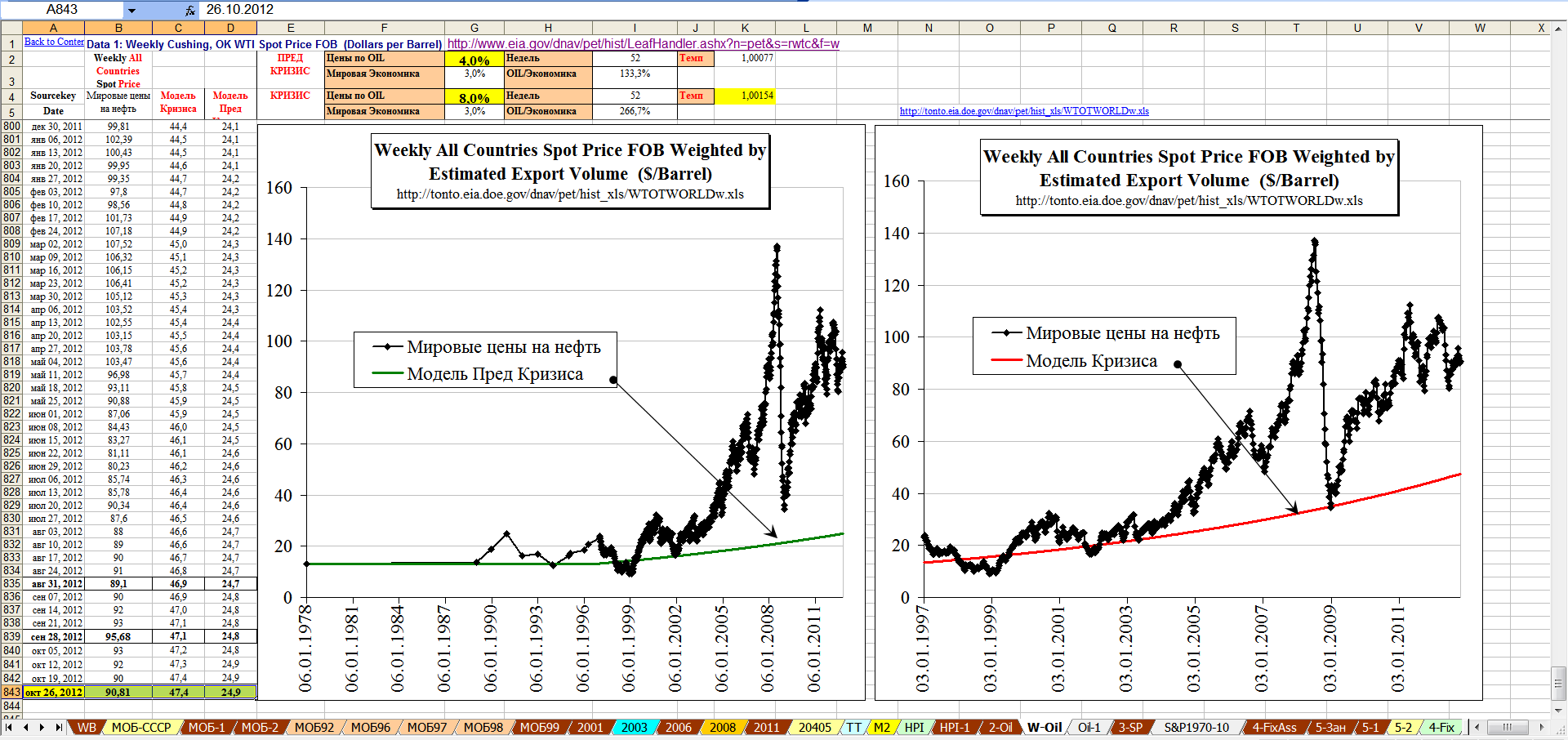Switch to the S&P1970-10 sheet tab
The width and height of the screenshot is (1568, 740).
point(1196,727)
